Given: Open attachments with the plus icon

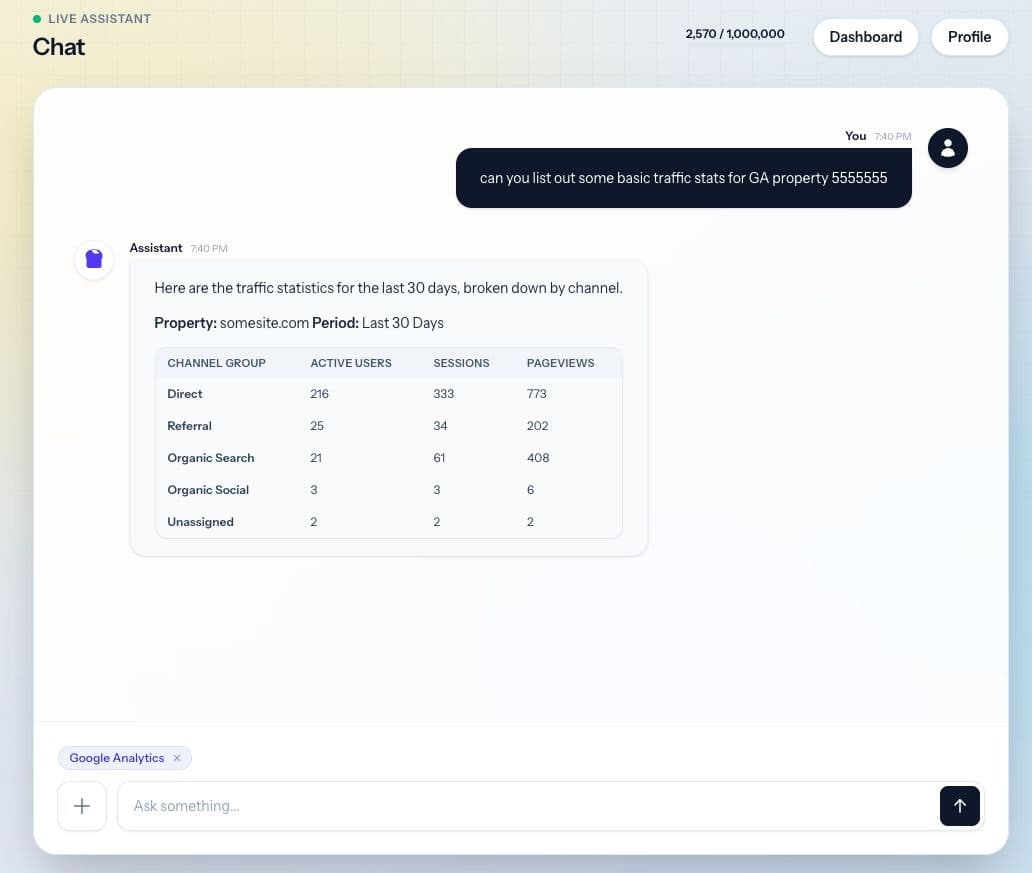Looking at the screenshot, I should (x=81, y=806).
